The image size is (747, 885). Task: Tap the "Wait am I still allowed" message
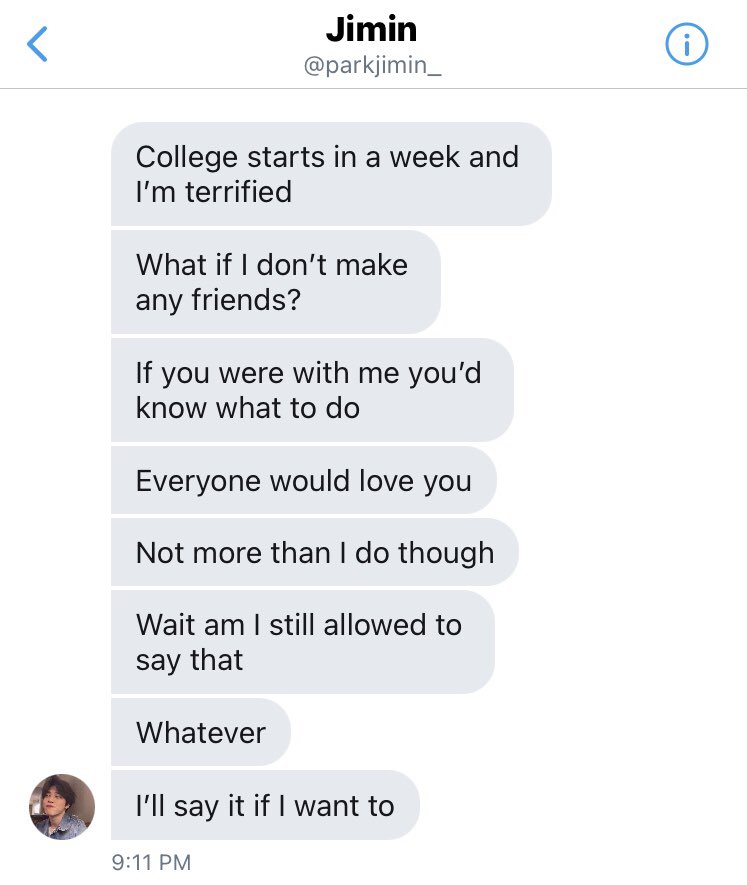302,642
